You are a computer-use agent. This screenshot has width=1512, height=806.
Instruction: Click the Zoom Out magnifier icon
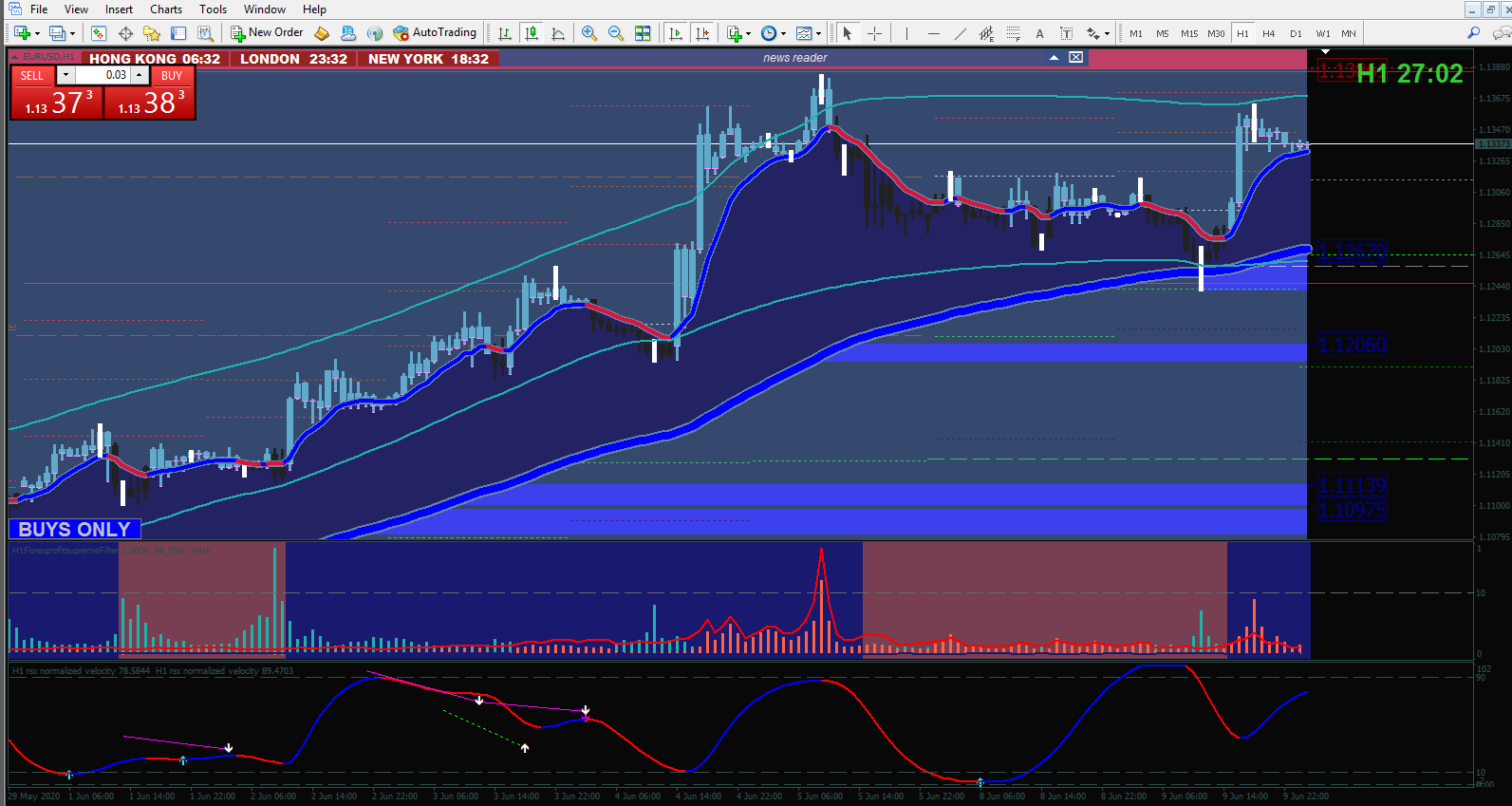point(616,33)
